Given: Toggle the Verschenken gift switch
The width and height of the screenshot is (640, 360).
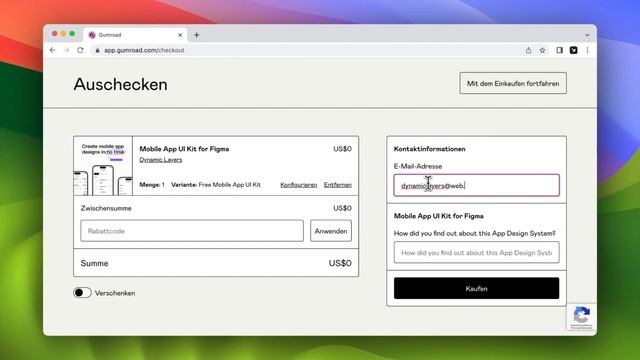Looking at the screenshot, I should [82, 293].
